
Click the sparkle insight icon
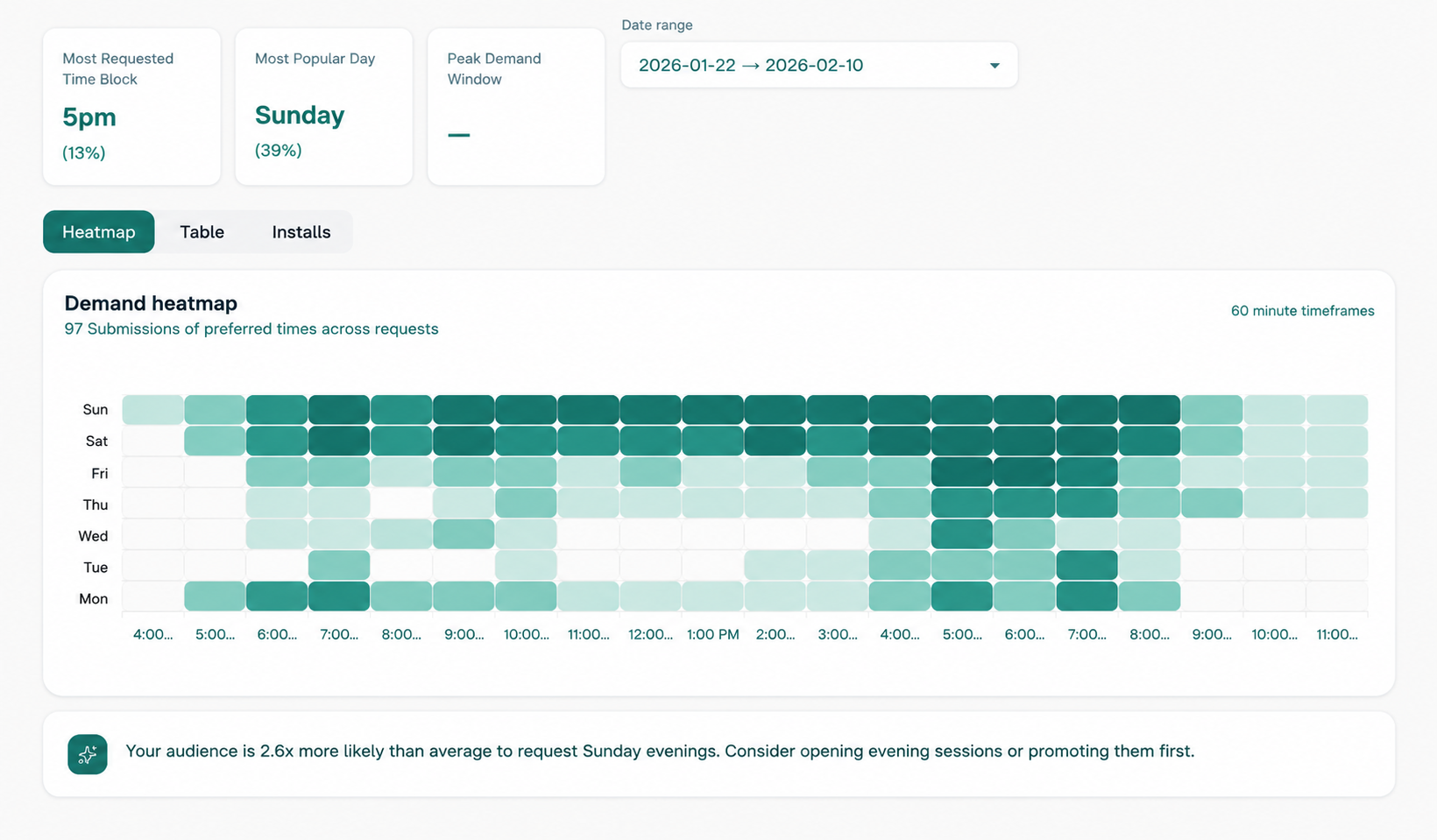pyautogui.click(x=88, y=754)
